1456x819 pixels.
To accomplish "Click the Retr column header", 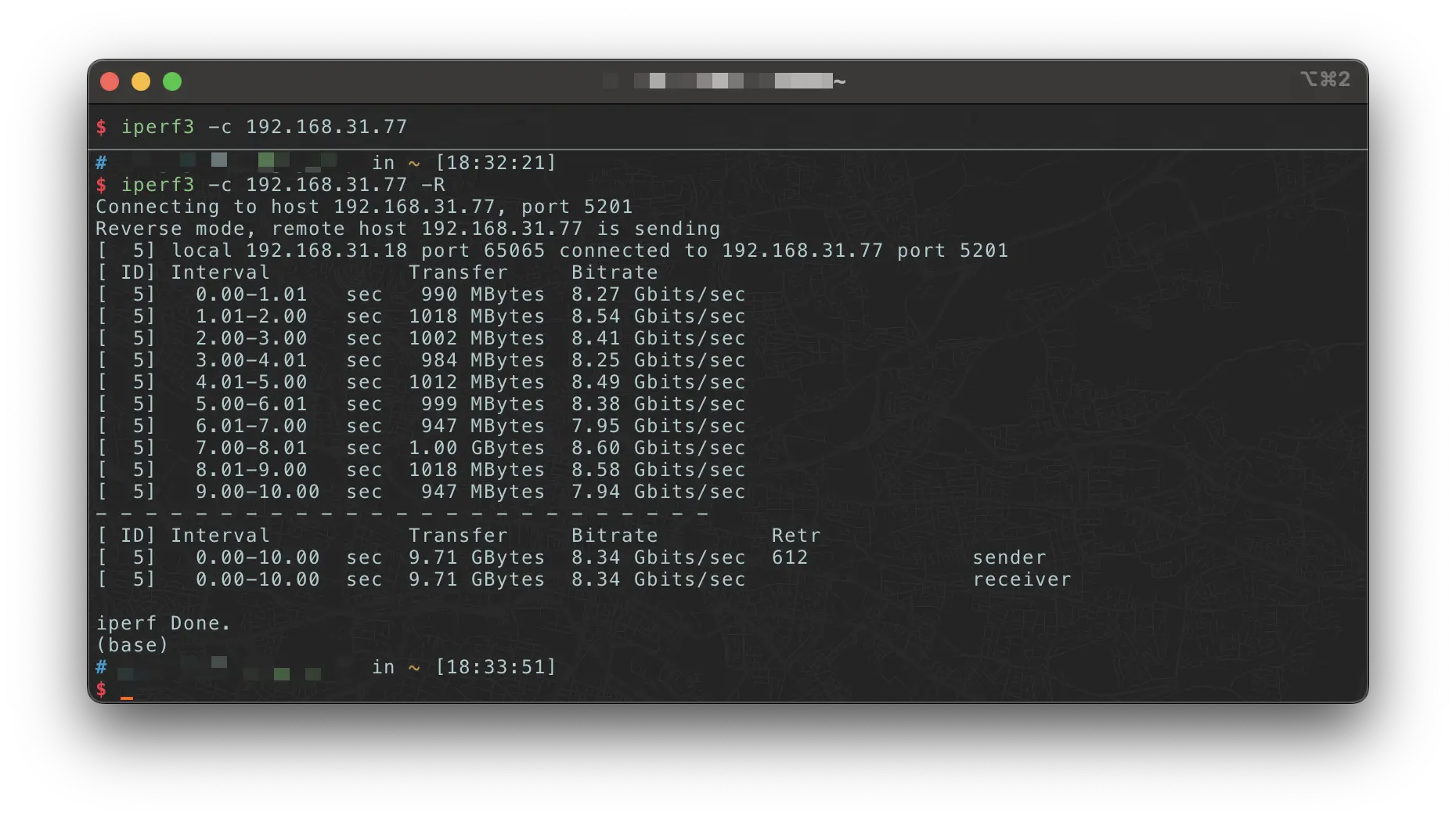I will [795, 536].
